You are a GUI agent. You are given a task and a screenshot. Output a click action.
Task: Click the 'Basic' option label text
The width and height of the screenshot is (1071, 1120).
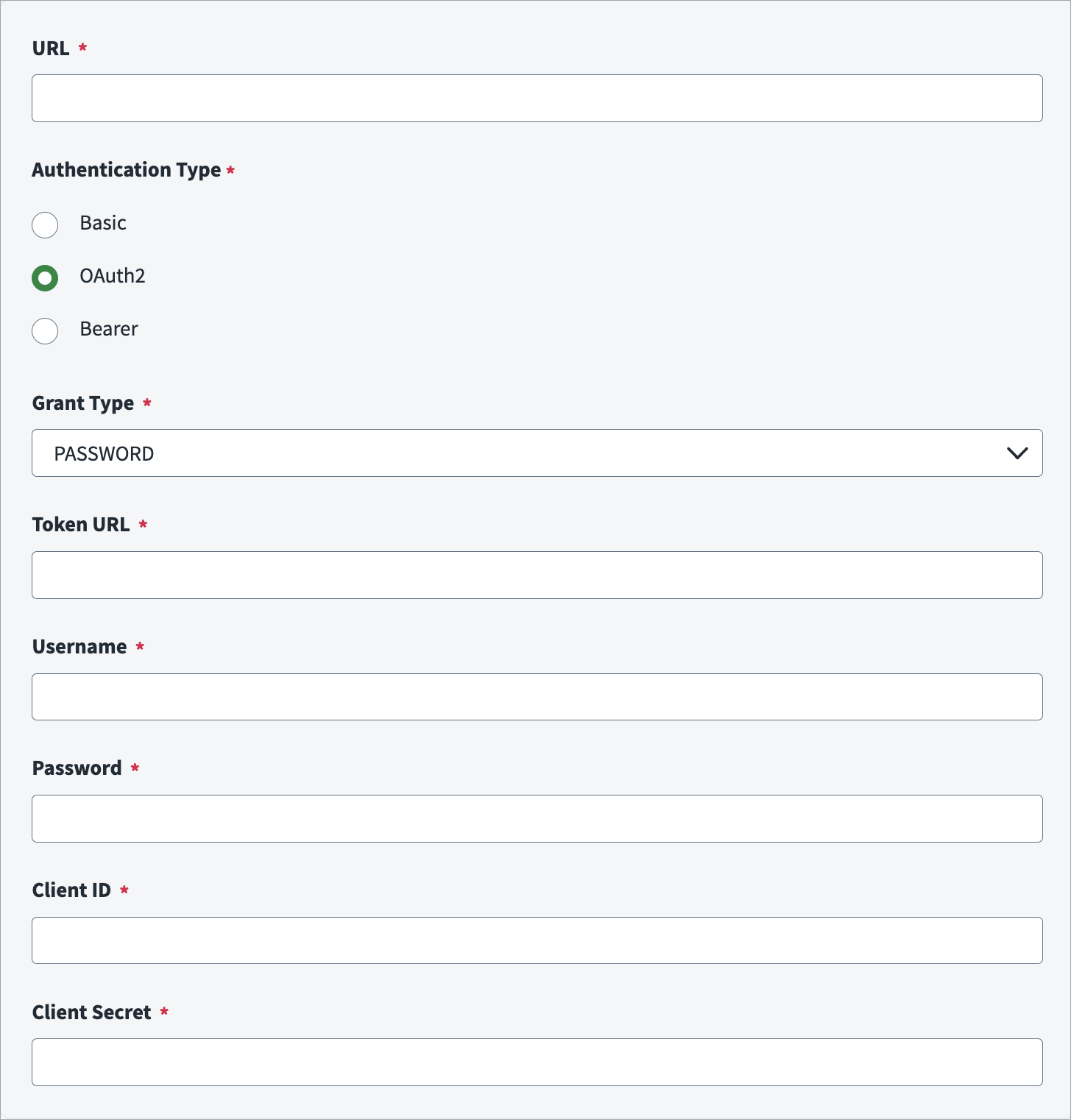(103, 223)
